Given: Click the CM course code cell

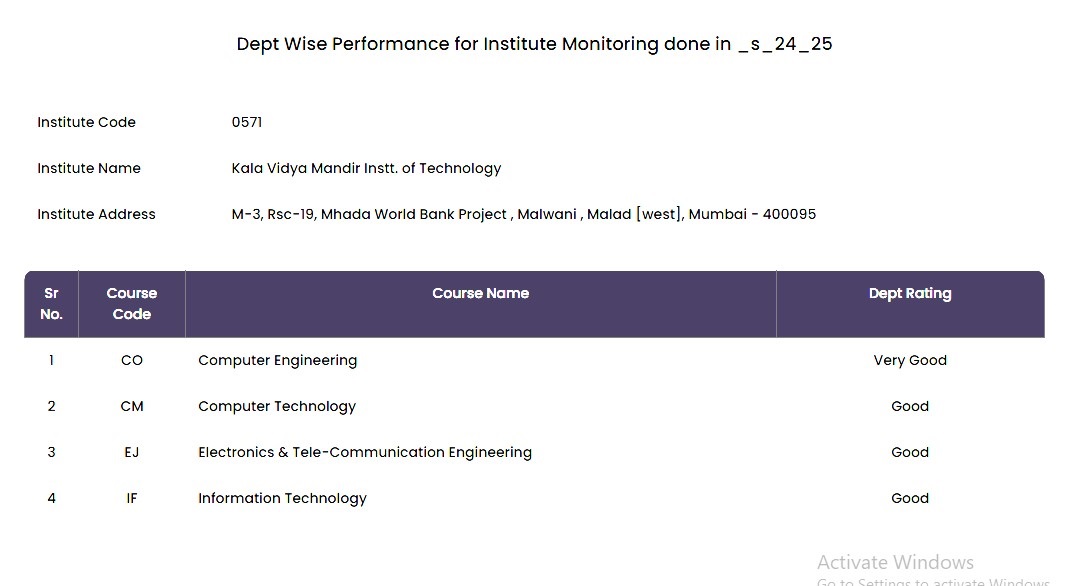Looking at the screenshot, I should point(132,406).
